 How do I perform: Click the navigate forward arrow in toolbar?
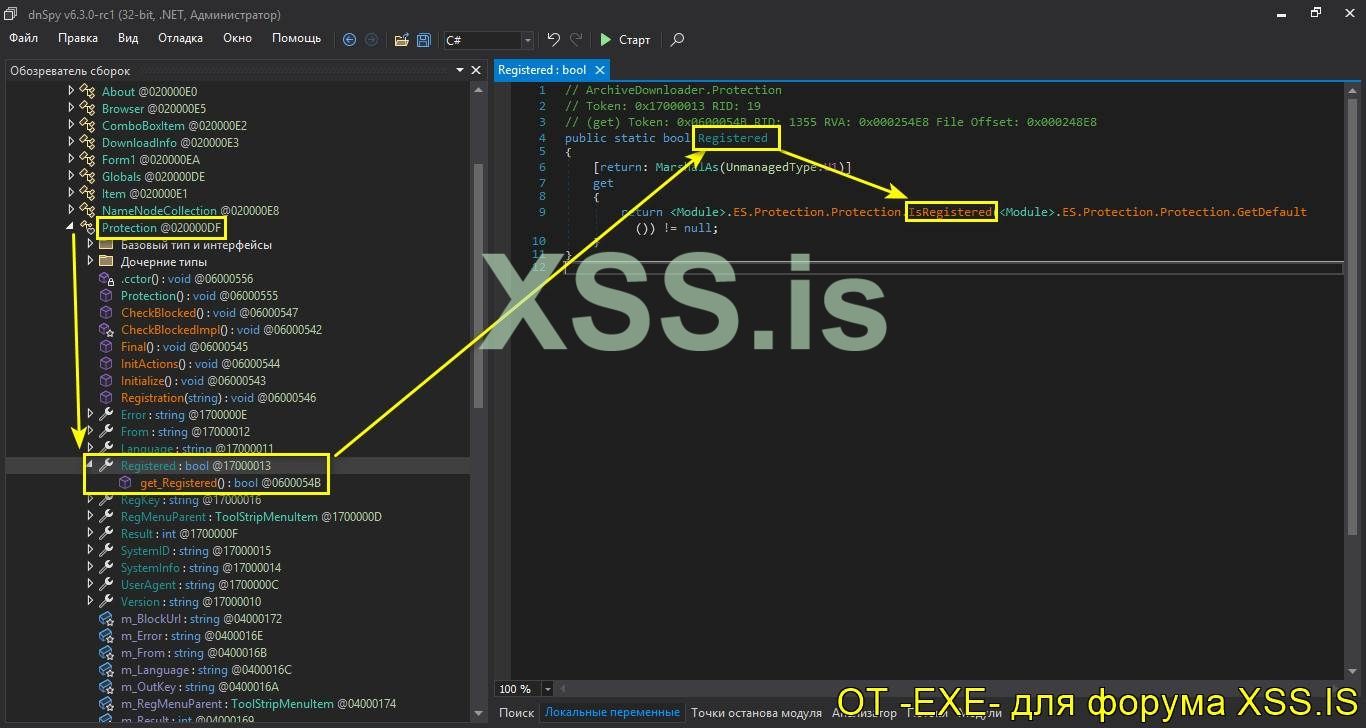[372, 40]
